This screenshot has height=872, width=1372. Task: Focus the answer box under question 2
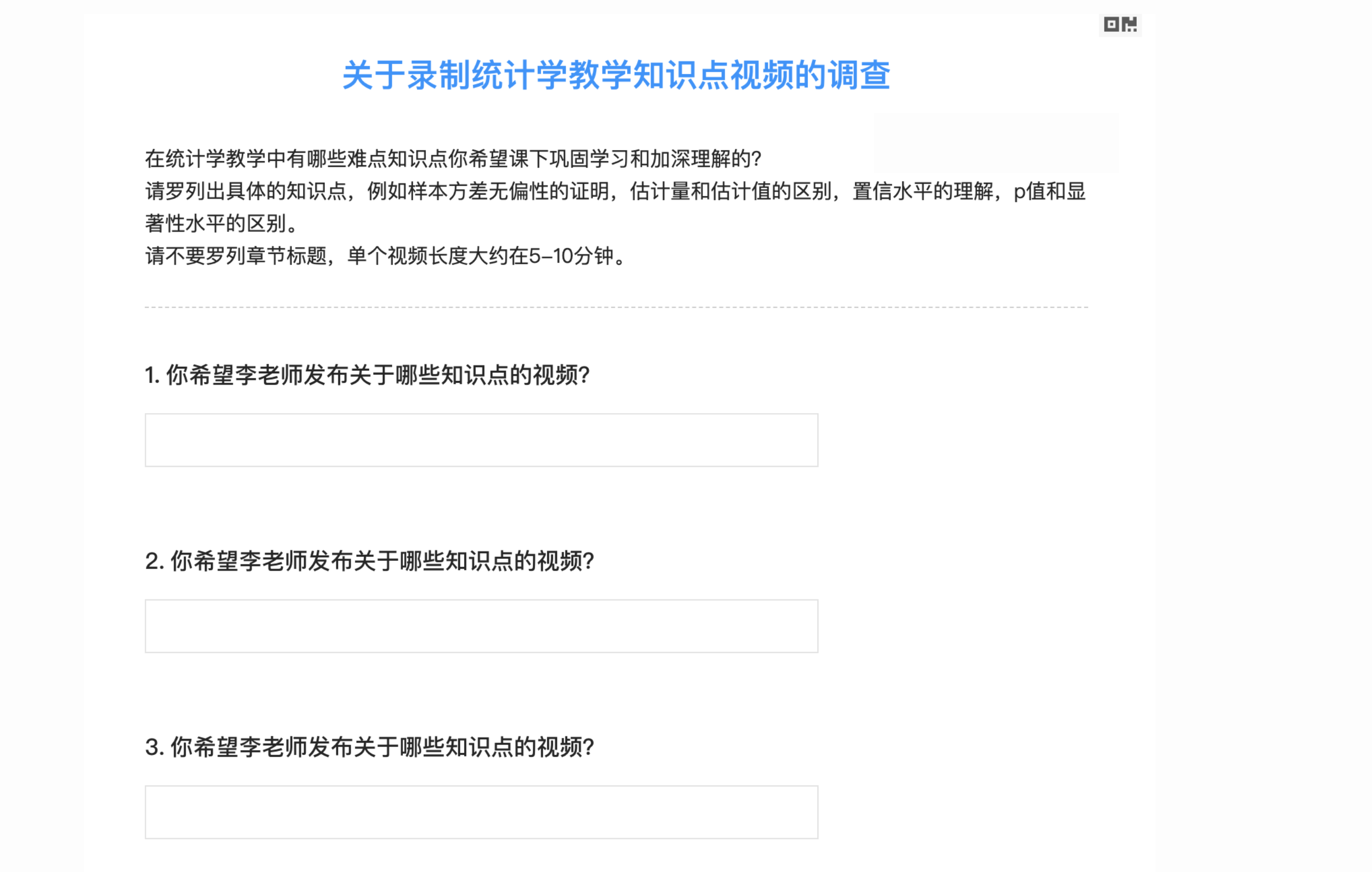tap(482, 626)
